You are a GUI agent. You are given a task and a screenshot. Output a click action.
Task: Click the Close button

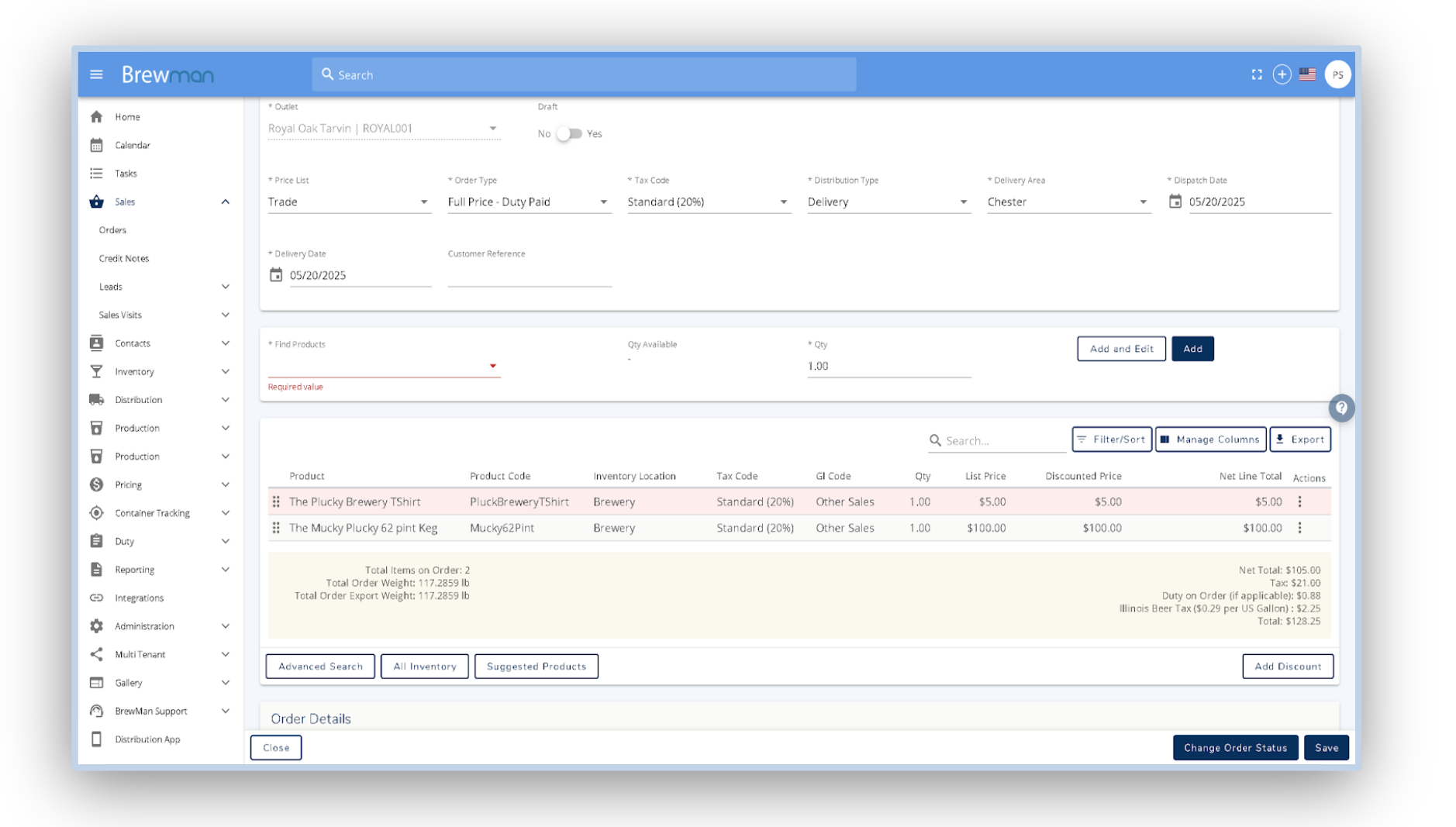tap(276, 748)
